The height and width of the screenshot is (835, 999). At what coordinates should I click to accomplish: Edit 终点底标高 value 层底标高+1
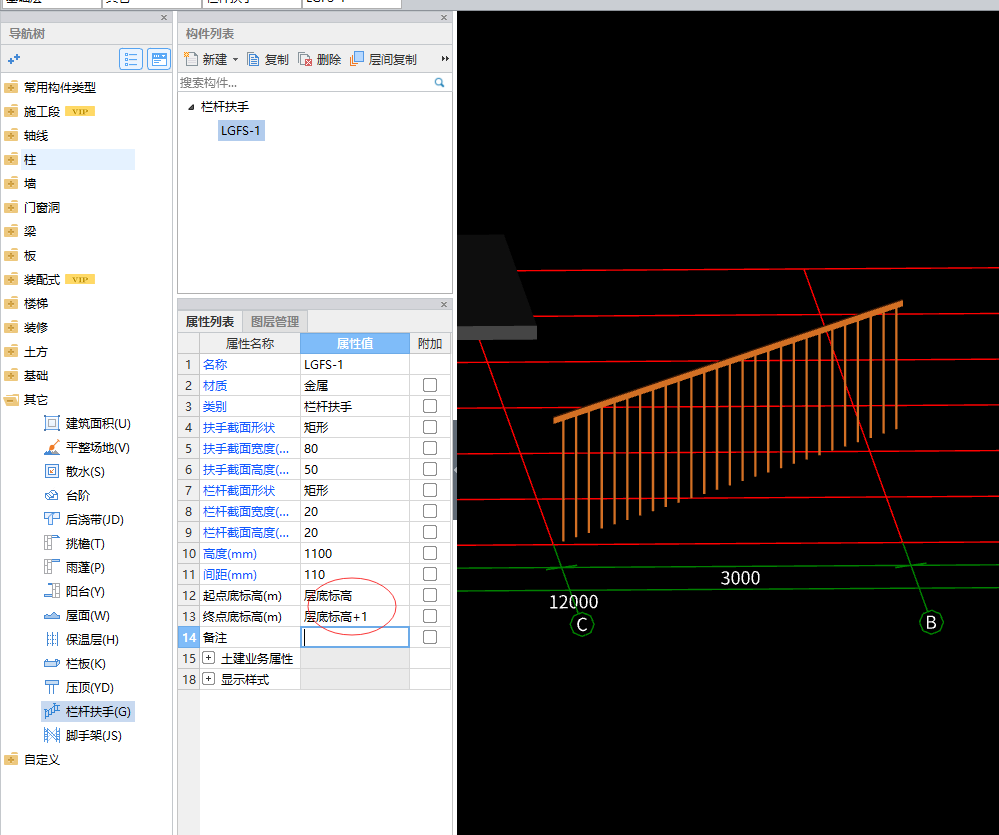(355, 617)
